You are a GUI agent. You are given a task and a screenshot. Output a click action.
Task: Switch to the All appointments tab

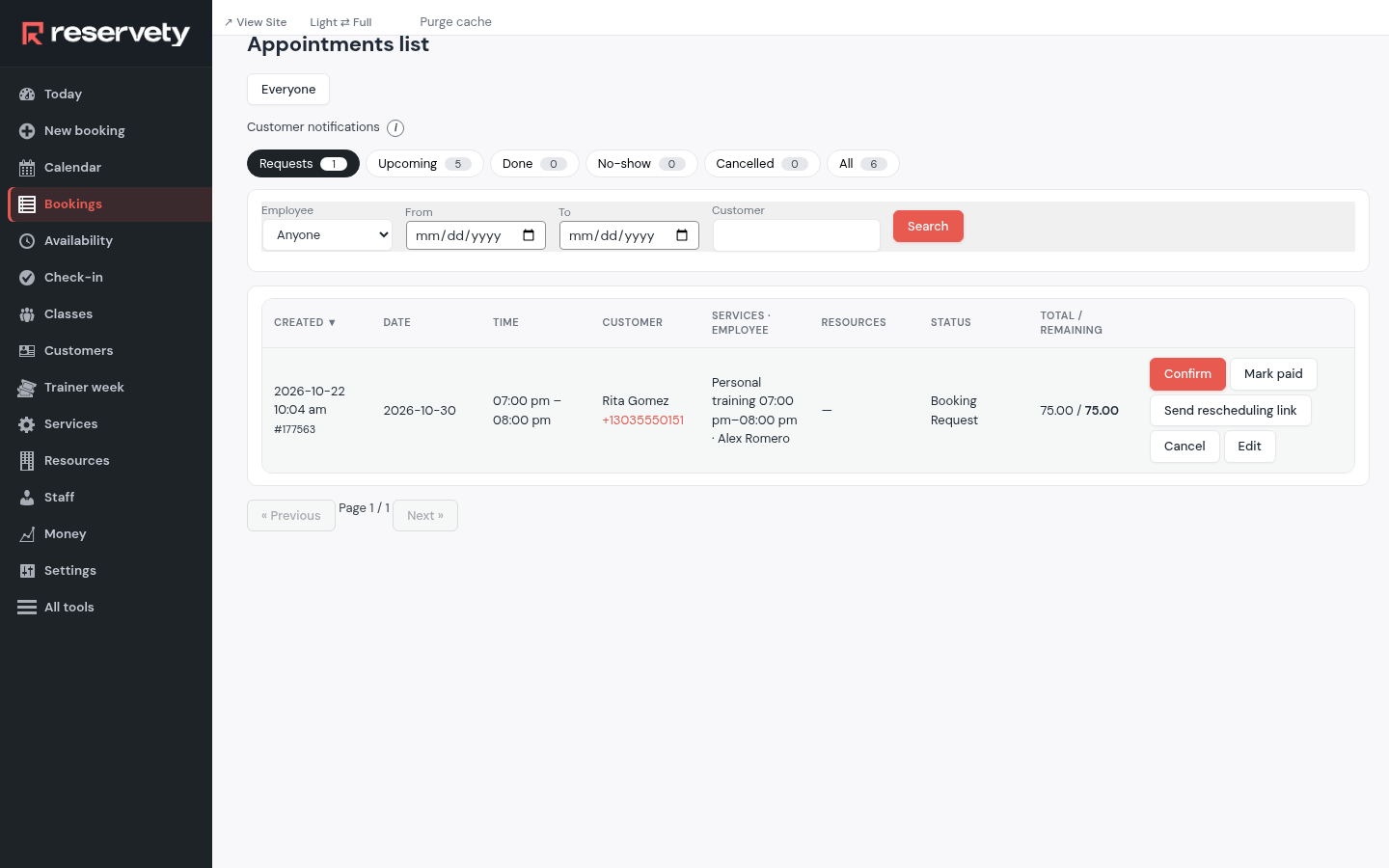point(863,164)
